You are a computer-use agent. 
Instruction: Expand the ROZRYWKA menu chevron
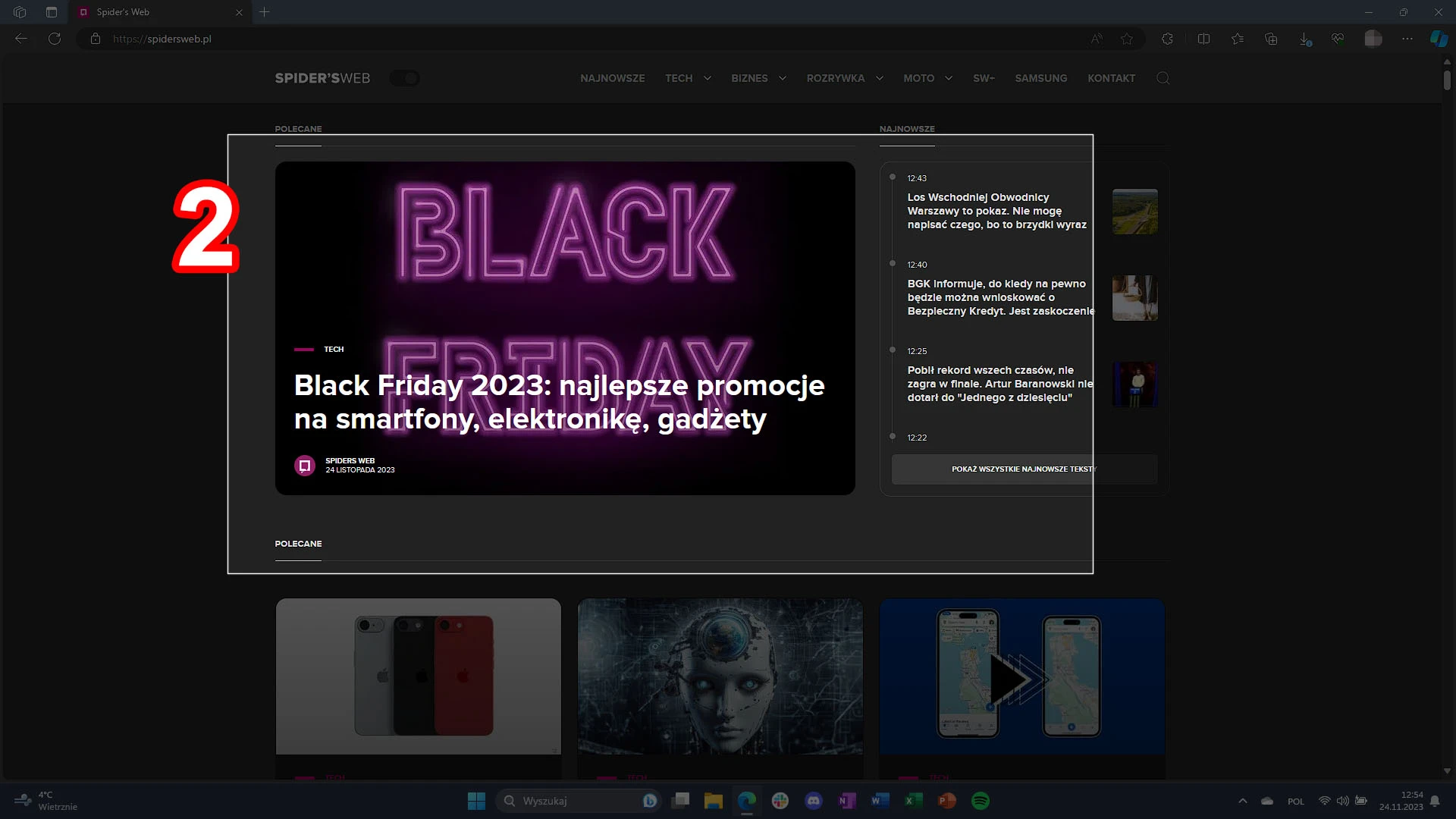[880, 78]
